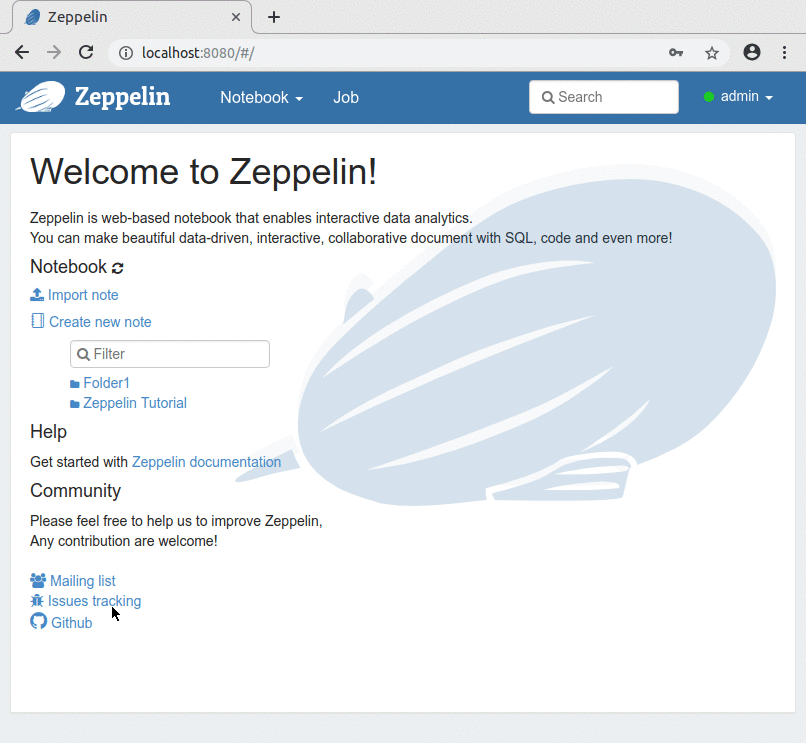Open the Zeppelin documentation link
This screenshot has height=743, width=806.
(206, 462)
